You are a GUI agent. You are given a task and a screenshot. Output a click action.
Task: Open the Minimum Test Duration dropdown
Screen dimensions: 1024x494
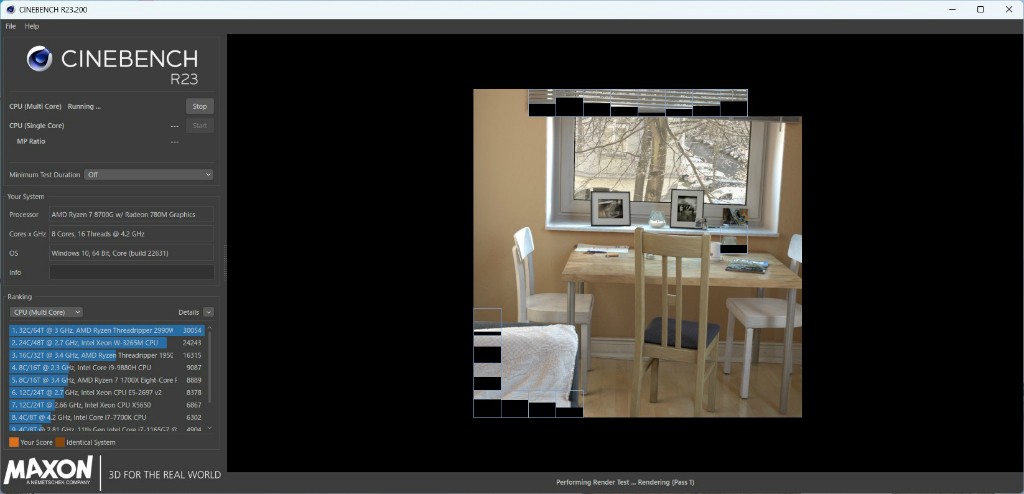tap(148, 175)
